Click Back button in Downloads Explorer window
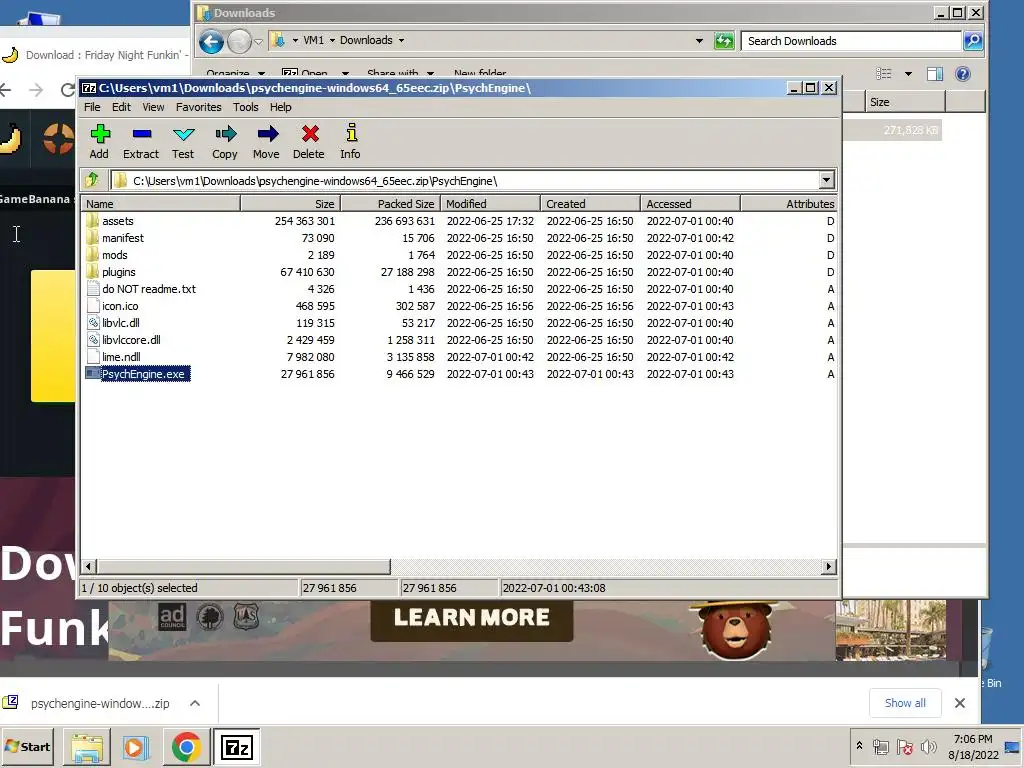This screenshot has height=768, width=1024. [211, 42]
